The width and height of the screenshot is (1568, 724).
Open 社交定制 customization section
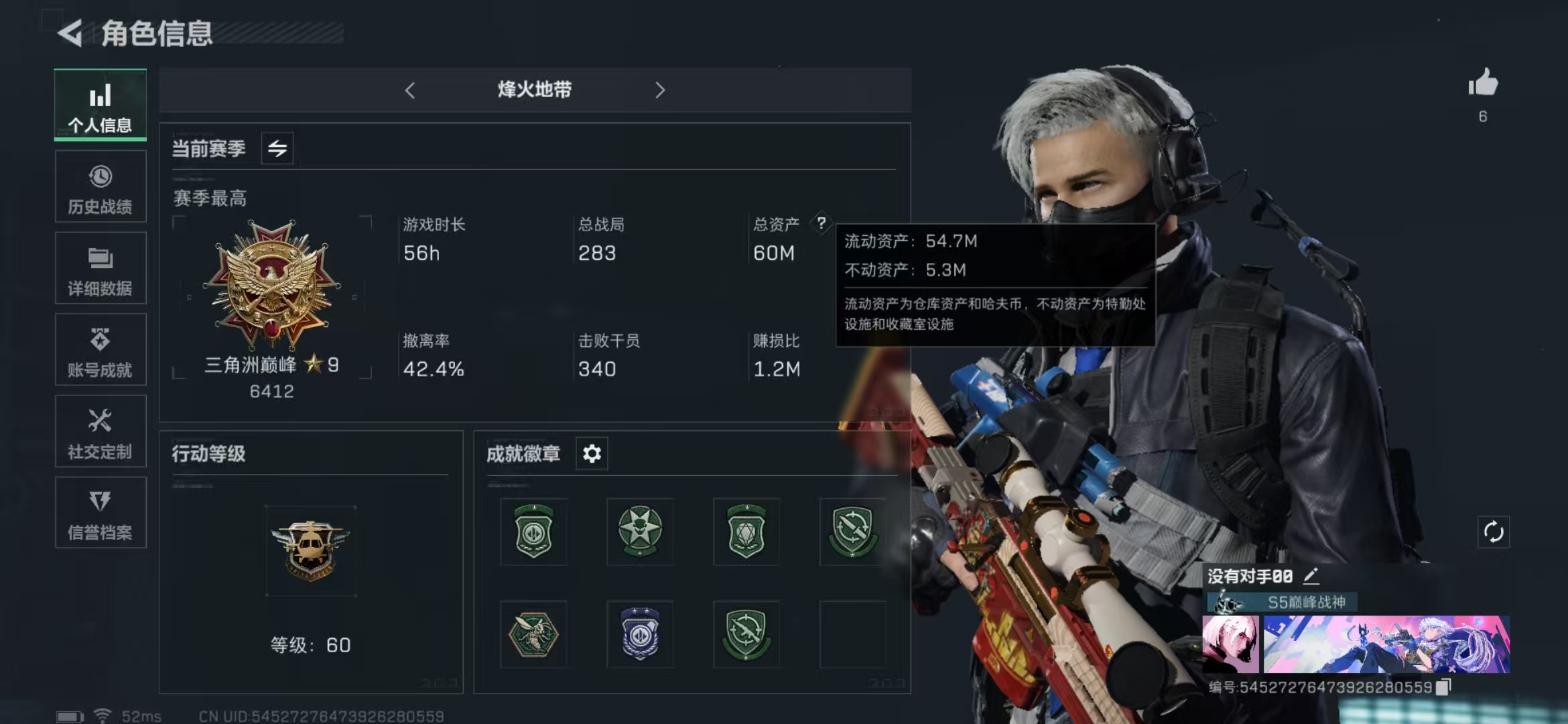click(x=101, y=431)
